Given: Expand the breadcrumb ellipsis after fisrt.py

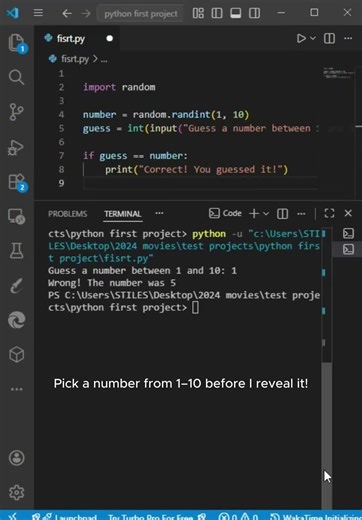Looking at the screenshot, I should pos(104,59).
